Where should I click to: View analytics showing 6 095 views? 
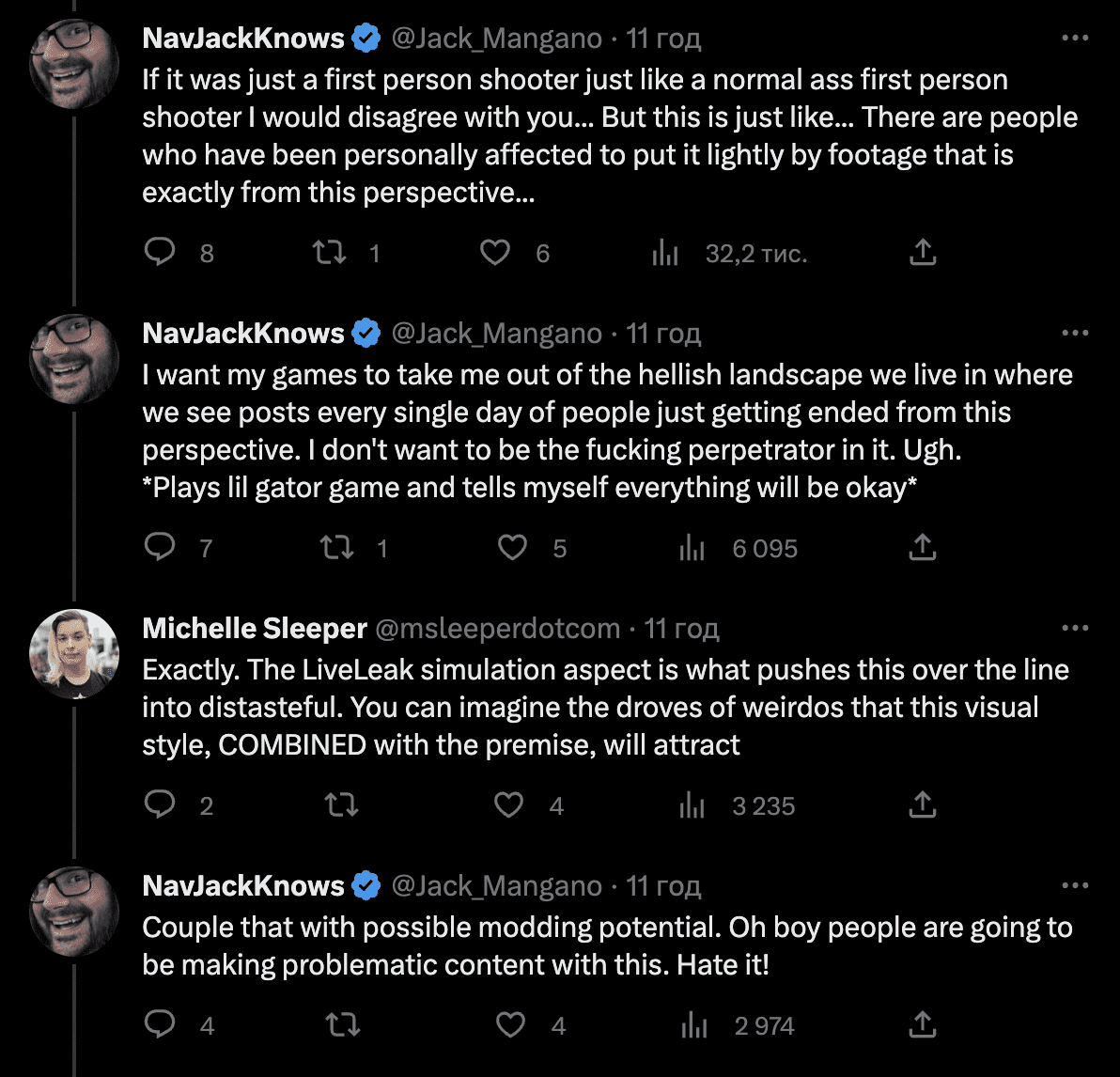(x=738, y=548)
